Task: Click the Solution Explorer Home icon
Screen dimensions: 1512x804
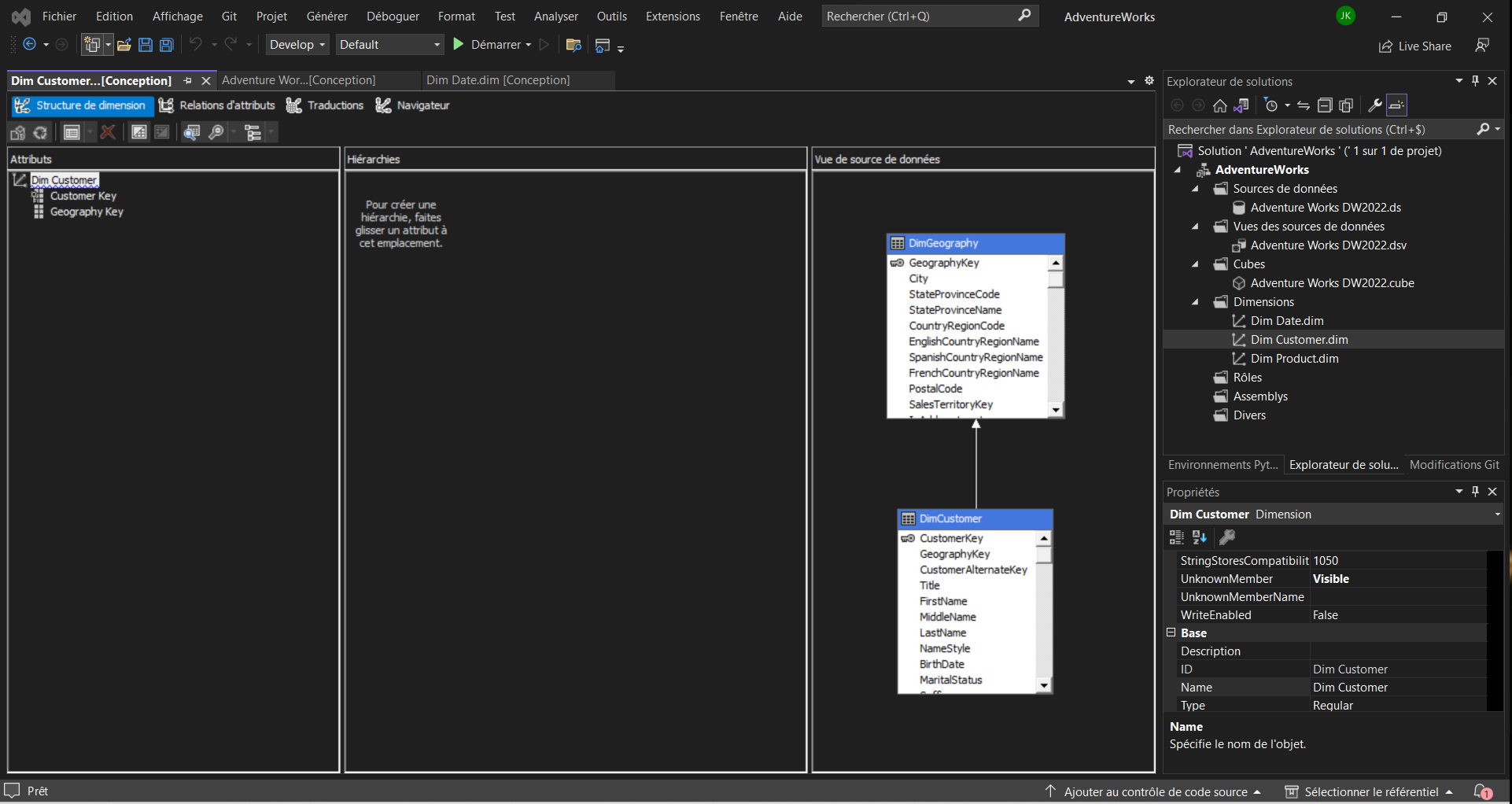Action: (1220, 105)
